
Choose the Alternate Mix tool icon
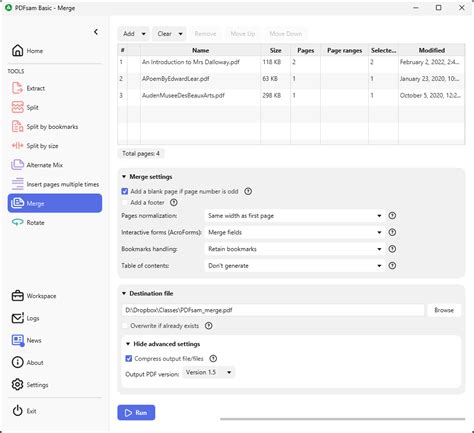pos(17,165)
